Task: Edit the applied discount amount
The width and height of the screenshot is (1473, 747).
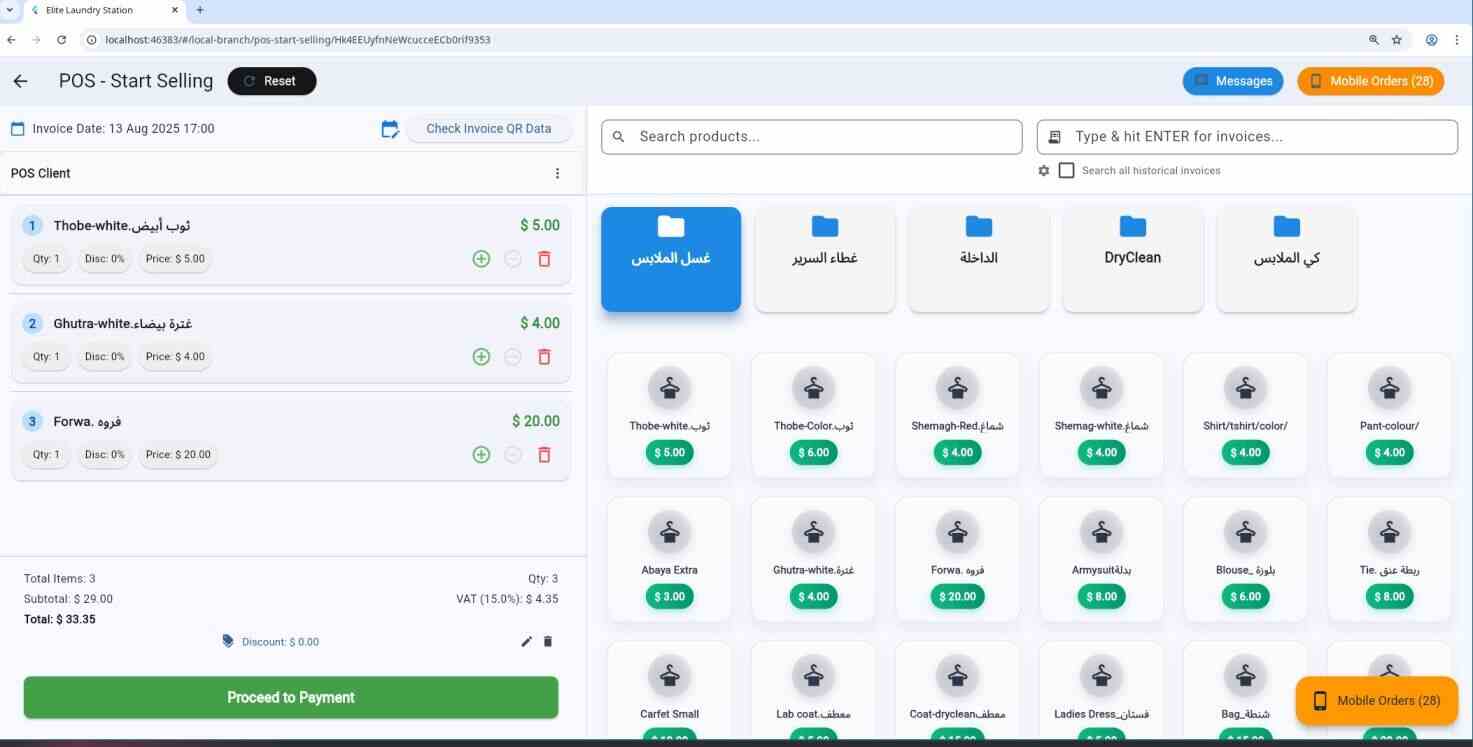Action: click(527, 641)
